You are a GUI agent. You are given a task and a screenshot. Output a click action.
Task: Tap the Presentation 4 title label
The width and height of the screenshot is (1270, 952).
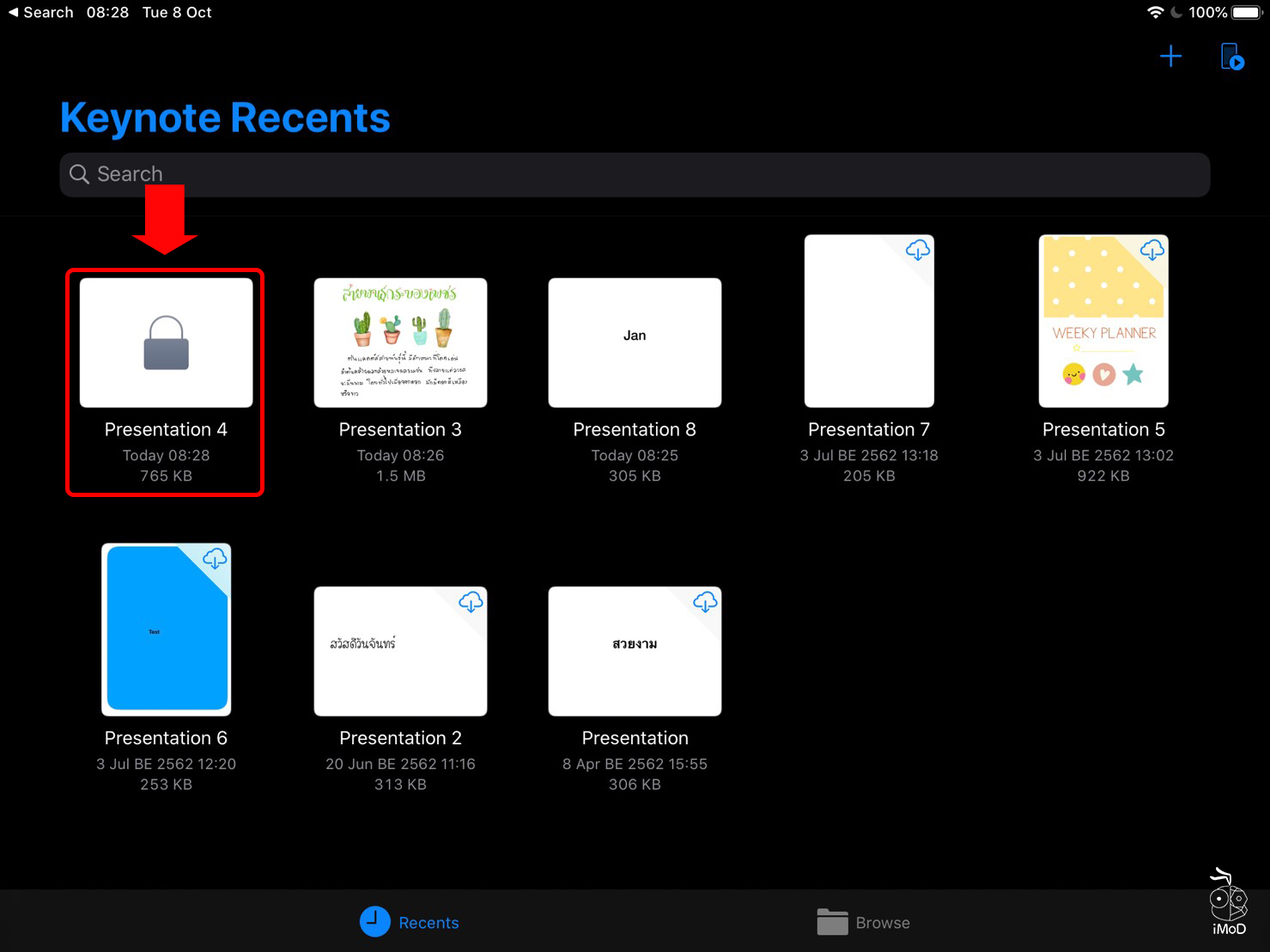166,429
